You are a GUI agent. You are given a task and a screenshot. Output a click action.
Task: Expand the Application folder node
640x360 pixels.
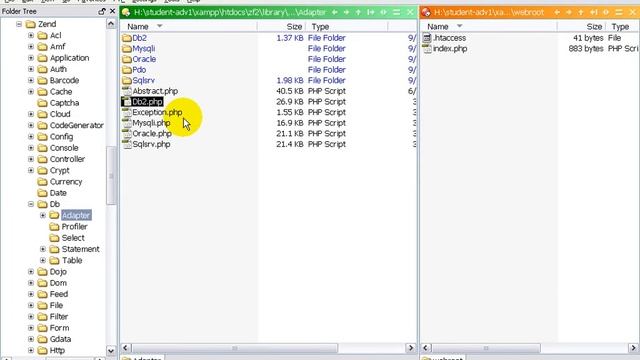click(31, 58)
